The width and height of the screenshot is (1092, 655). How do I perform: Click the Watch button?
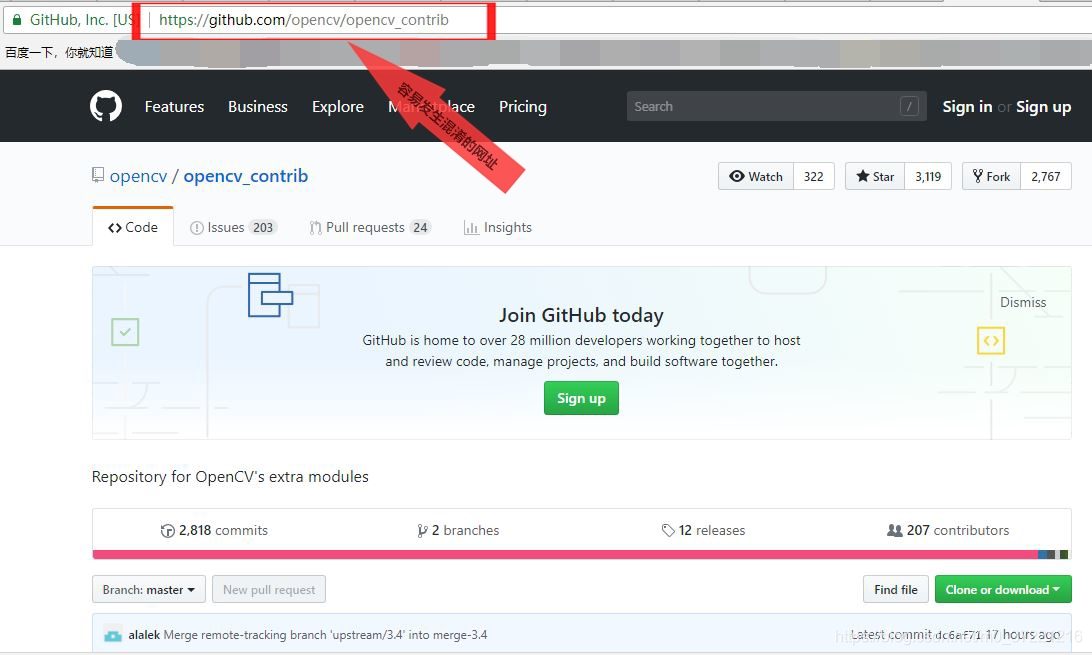756,176
